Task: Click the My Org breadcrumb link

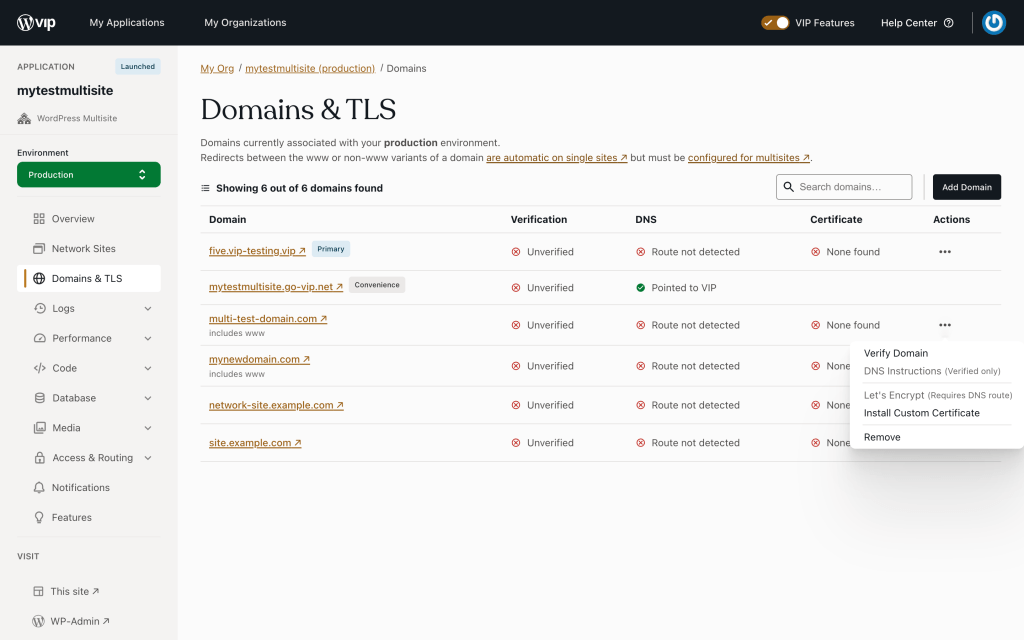Action: click(x=217, y=69)
